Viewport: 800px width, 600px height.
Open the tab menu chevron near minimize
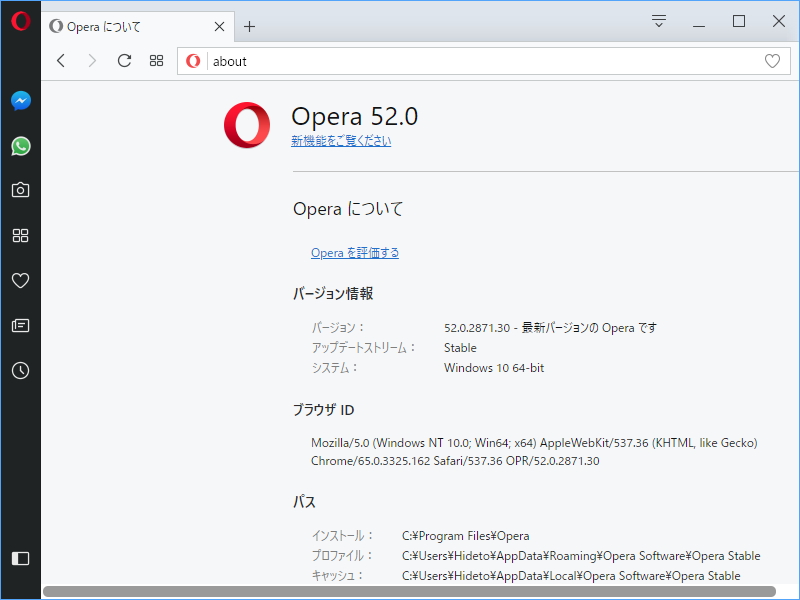tap(658, 20)
